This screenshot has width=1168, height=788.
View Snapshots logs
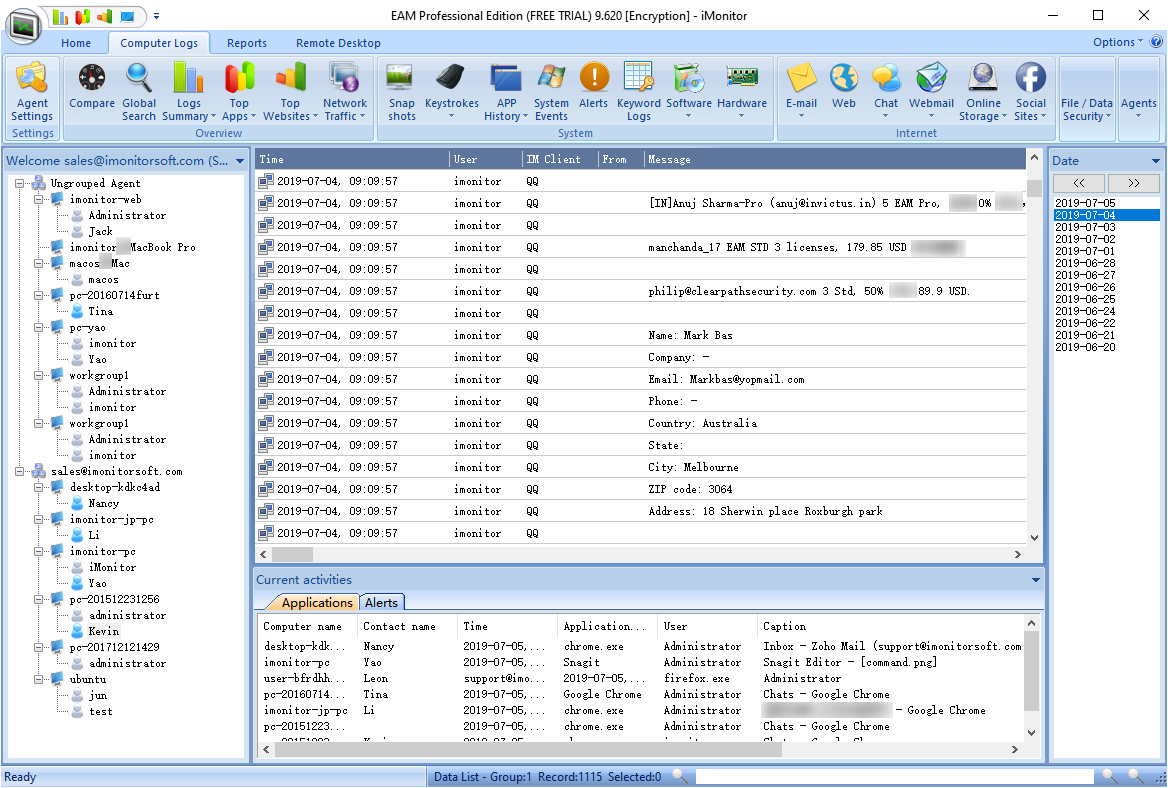[x=402, y=92]
